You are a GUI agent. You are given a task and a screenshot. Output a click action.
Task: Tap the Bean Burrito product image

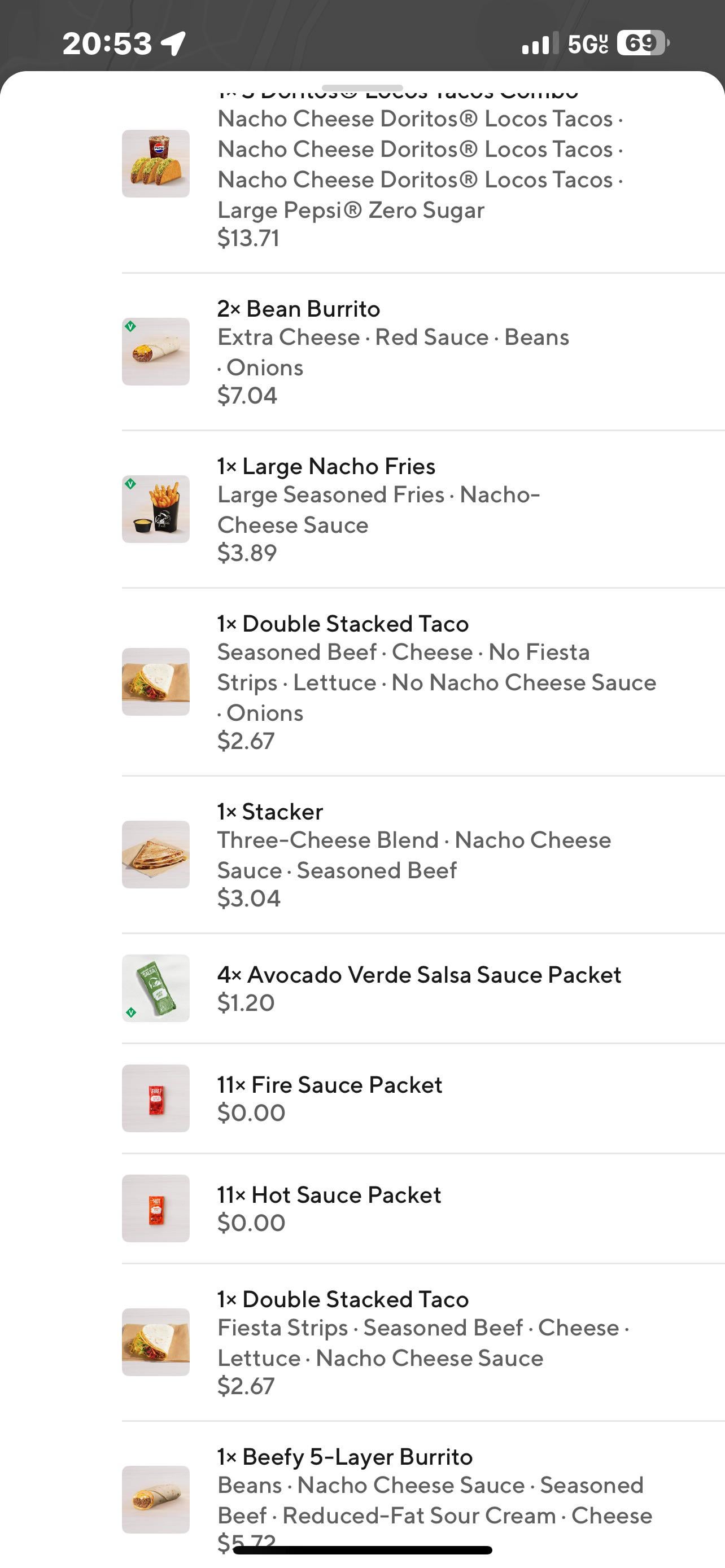(156, 351)
